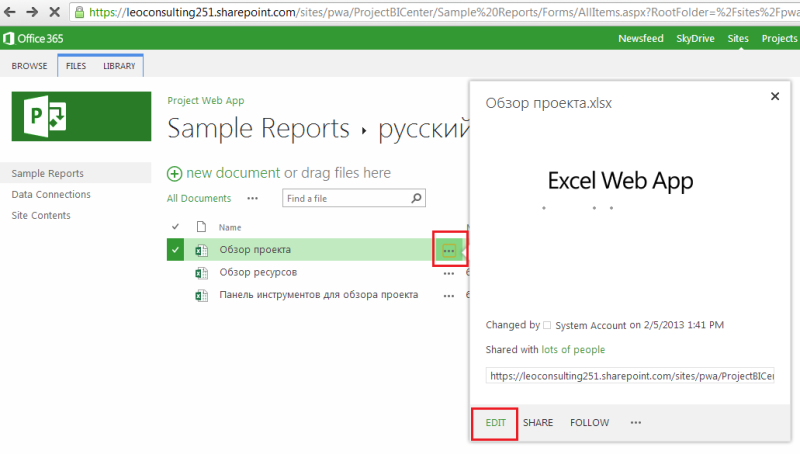The height and width of the screenshot is (454, 800).
Task: Open Site Contents in the left navigation
Action: (41, 215)
